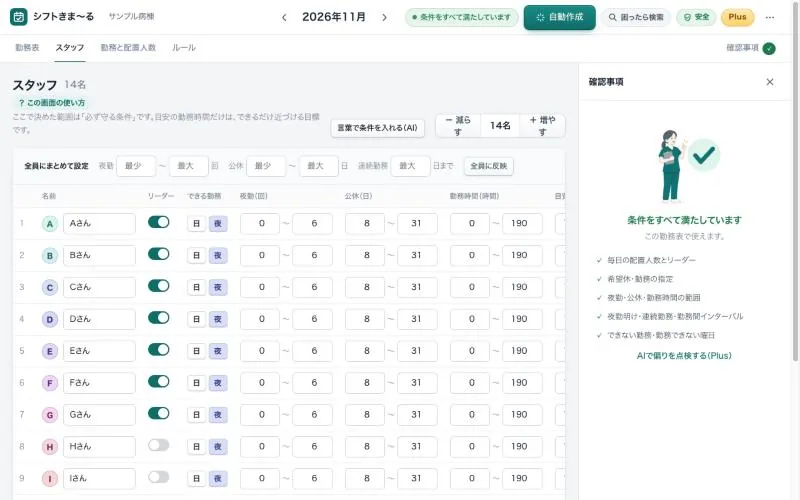Toggle night shift 夜 chip for Hさん
The image size is (800, 500).
(218, 447)
